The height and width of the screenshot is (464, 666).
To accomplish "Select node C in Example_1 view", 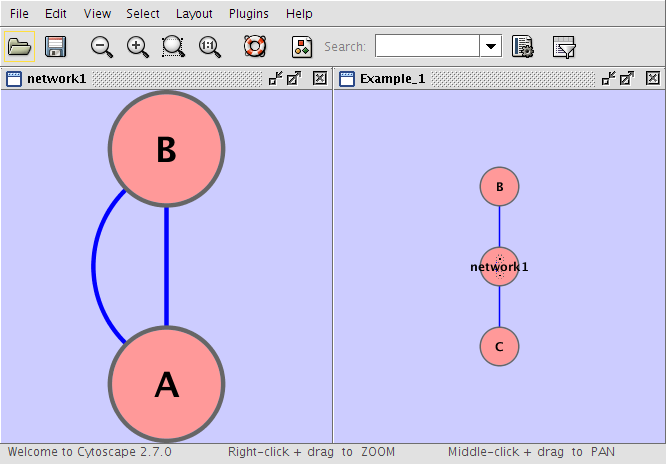I will (499, 347).
